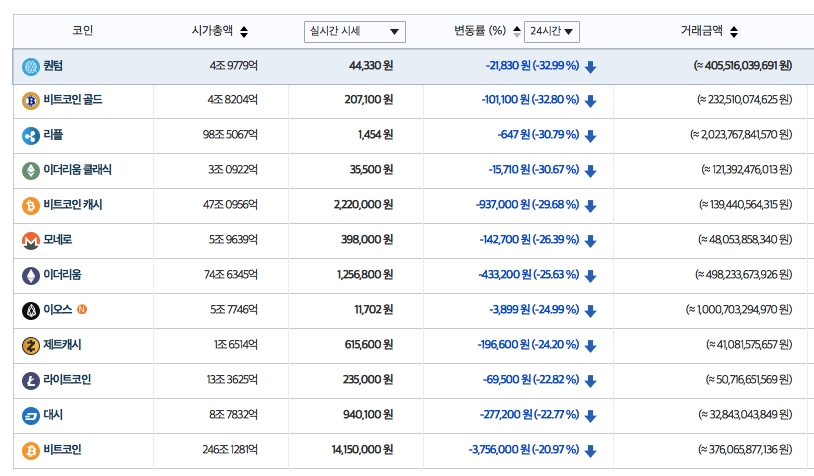Click the Ethereum Classic coin icon

click(31, 170)
